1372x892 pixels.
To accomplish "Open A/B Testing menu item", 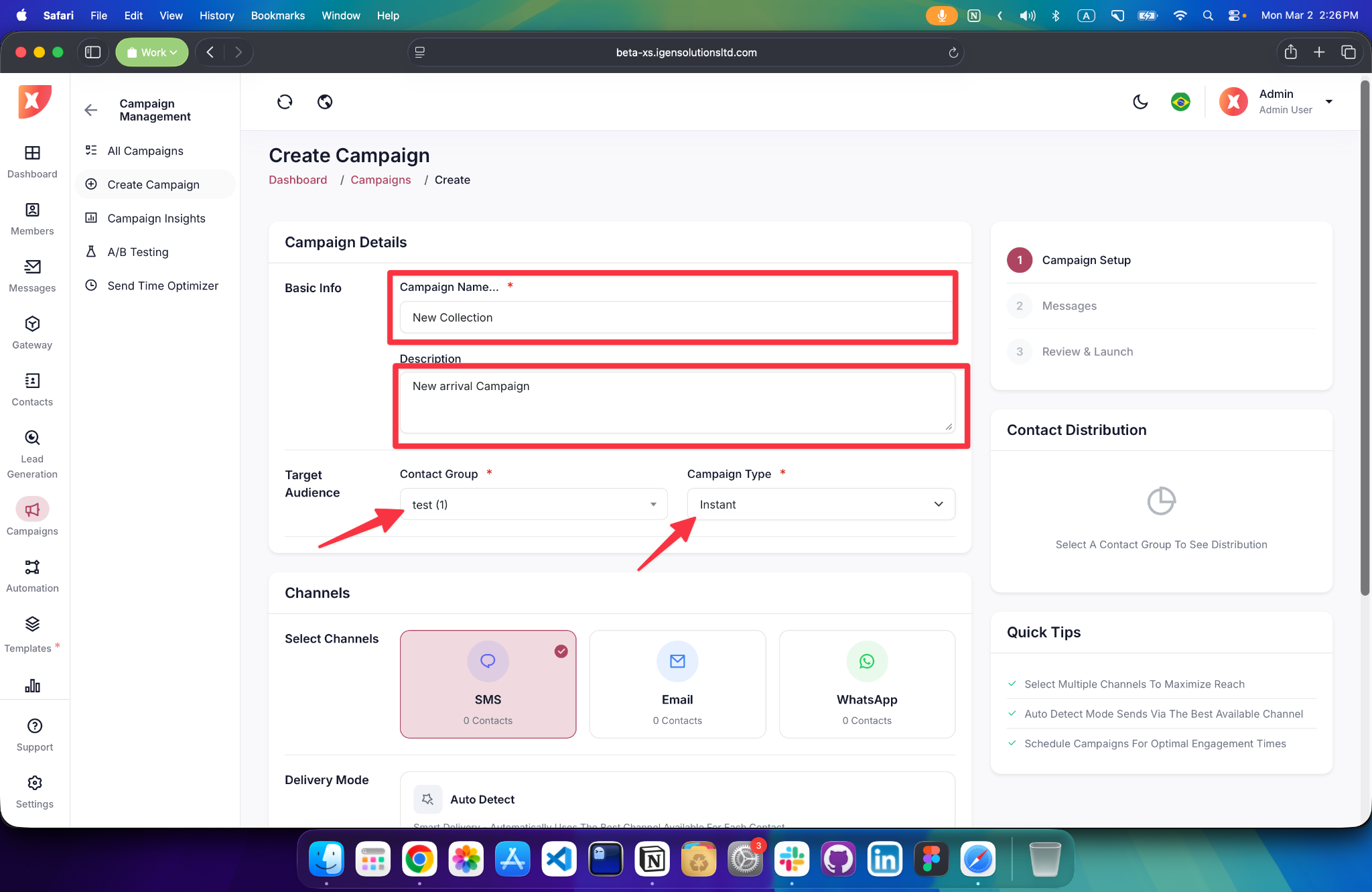I will coord(138,252).
